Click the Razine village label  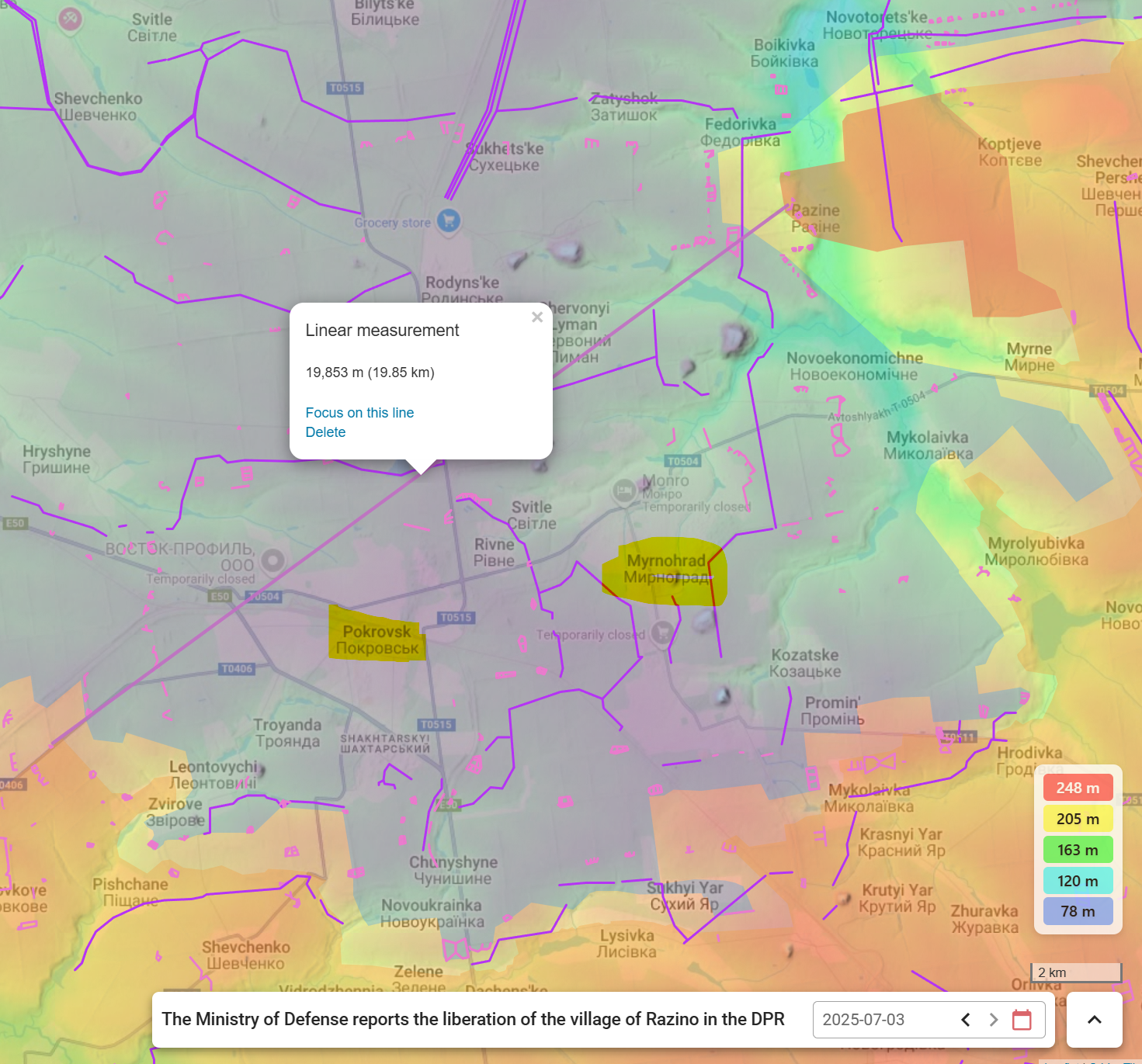coord(815,218)
